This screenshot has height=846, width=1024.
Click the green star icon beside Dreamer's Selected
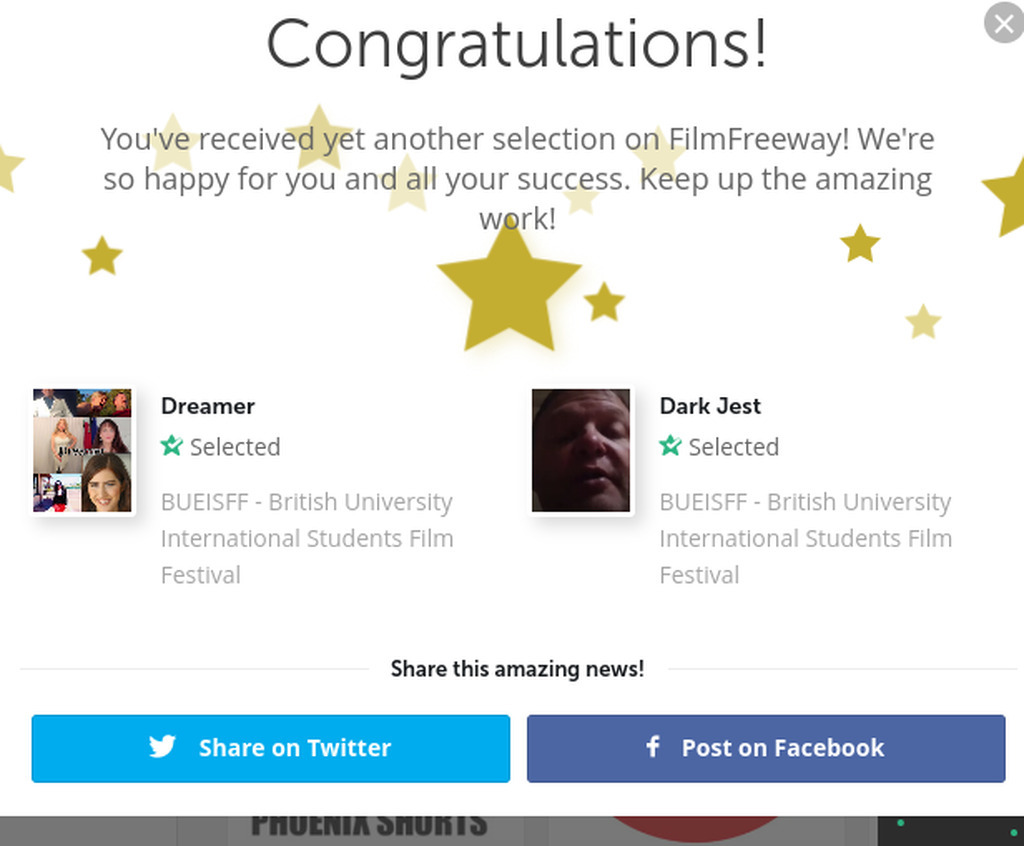tap(172, 446)
